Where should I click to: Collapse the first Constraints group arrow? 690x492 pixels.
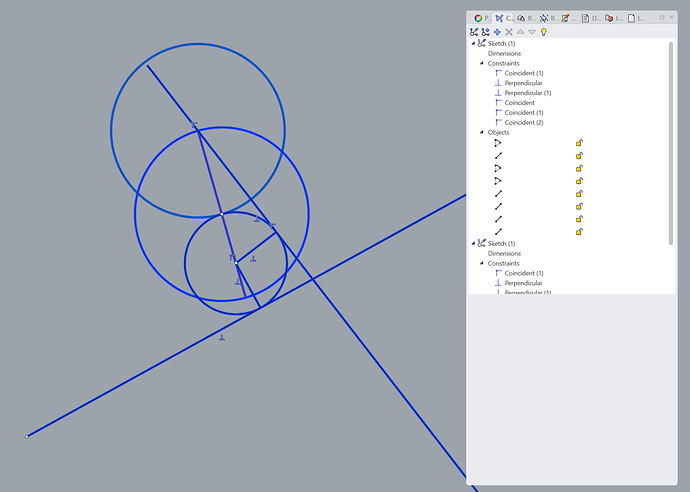point(481,63)
